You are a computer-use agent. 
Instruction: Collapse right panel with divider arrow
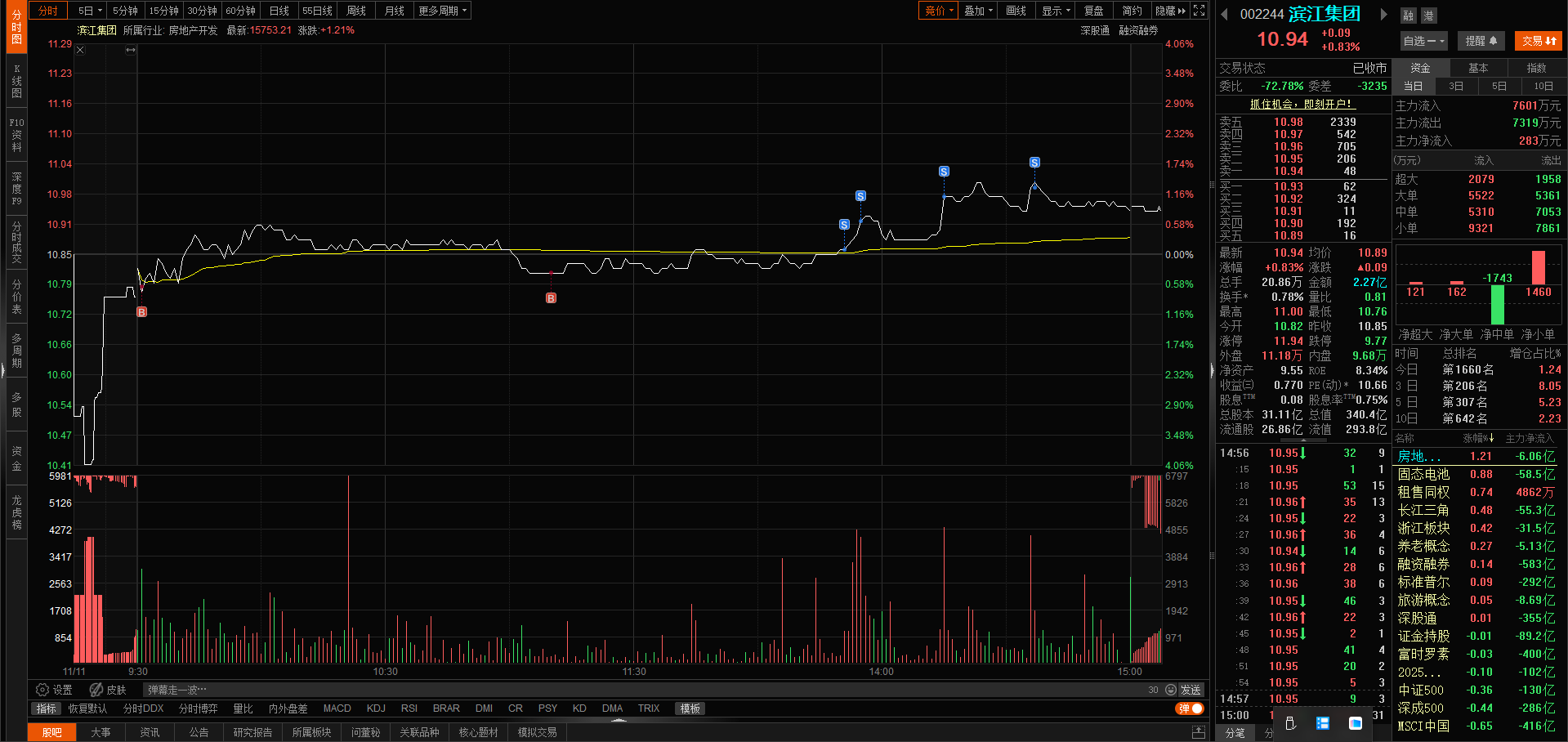pyautogui.click(x=1212, y=371)
